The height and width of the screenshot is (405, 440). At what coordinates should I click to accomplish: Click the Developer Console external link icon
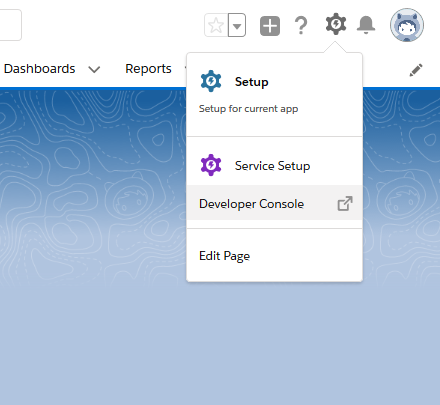click(345, 203)
